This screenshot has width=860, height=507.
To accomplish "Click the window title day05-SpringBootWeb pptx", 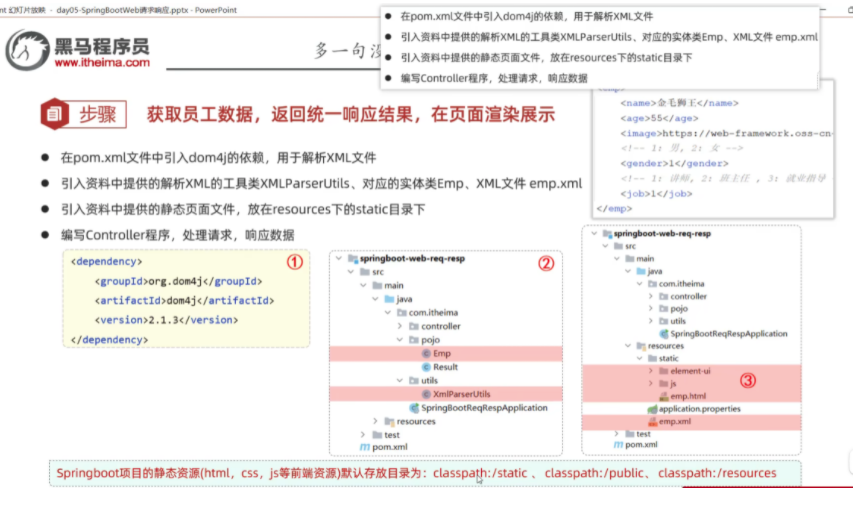I will click(146, 10).
